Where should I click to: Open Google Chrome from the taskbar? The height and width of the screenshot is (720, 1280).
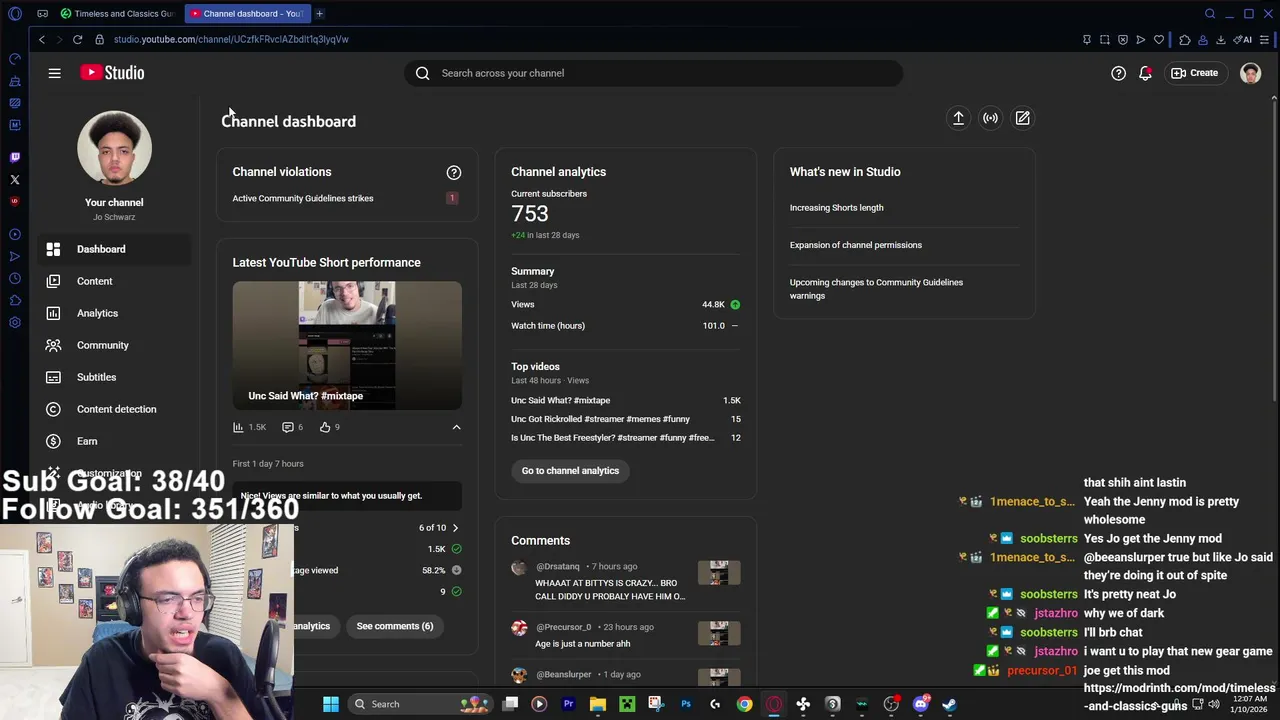[745, 704]
